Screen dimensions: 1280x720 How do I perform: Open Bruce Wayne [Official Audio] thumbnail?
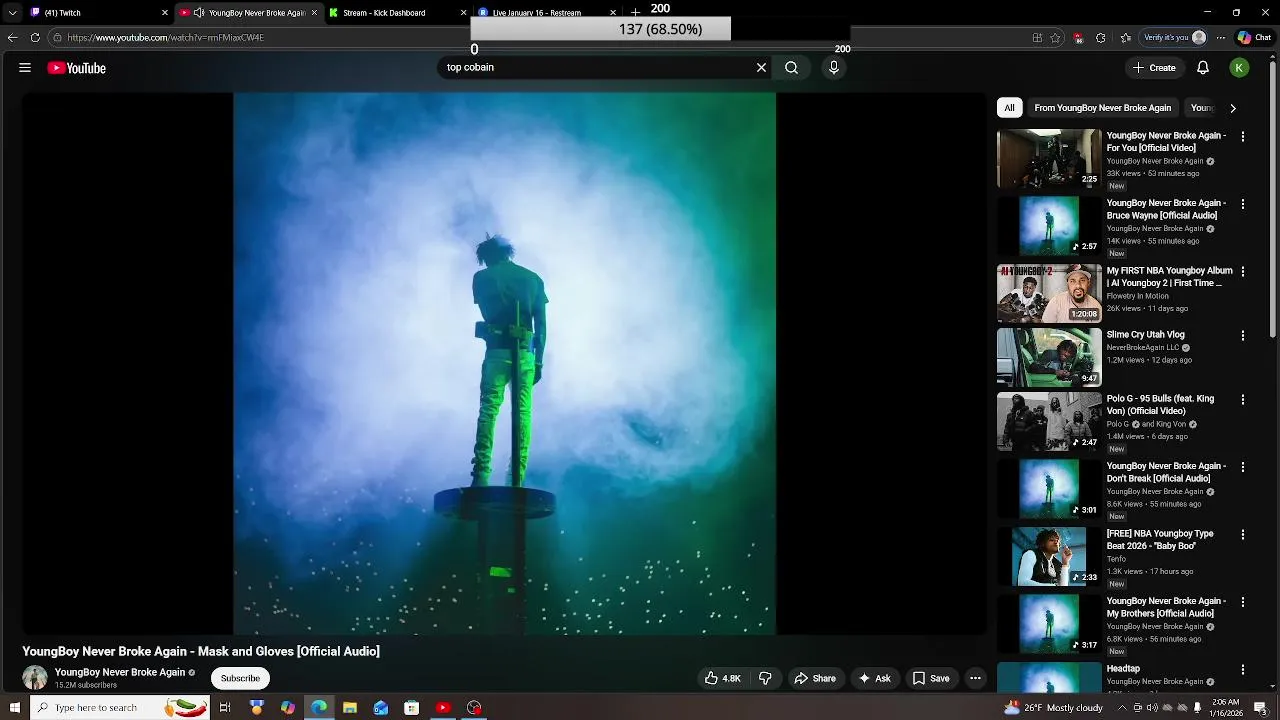pos(1049,226)
